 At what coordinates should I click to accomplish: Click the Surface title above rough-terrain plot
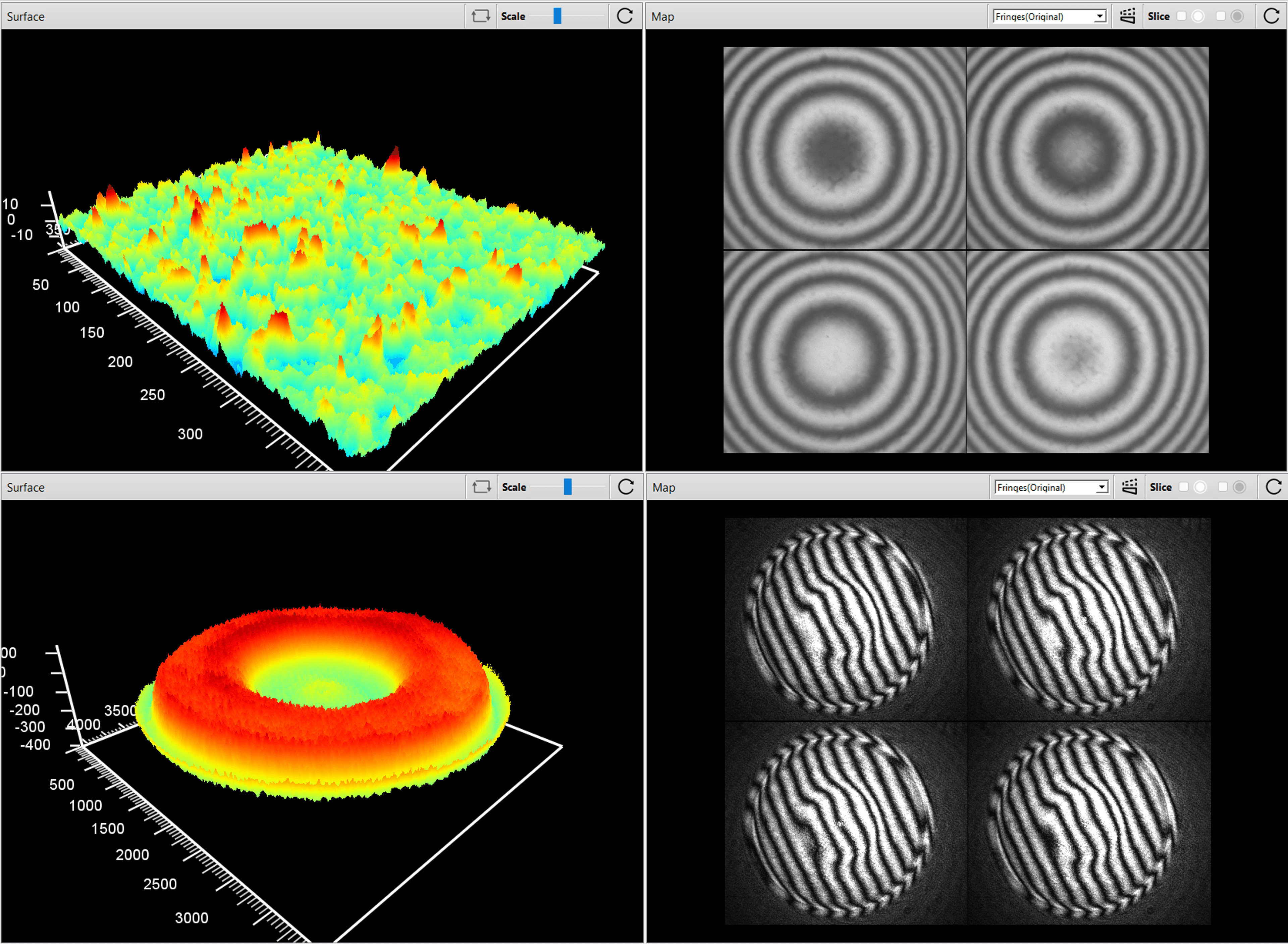click(x=26, y=16)
